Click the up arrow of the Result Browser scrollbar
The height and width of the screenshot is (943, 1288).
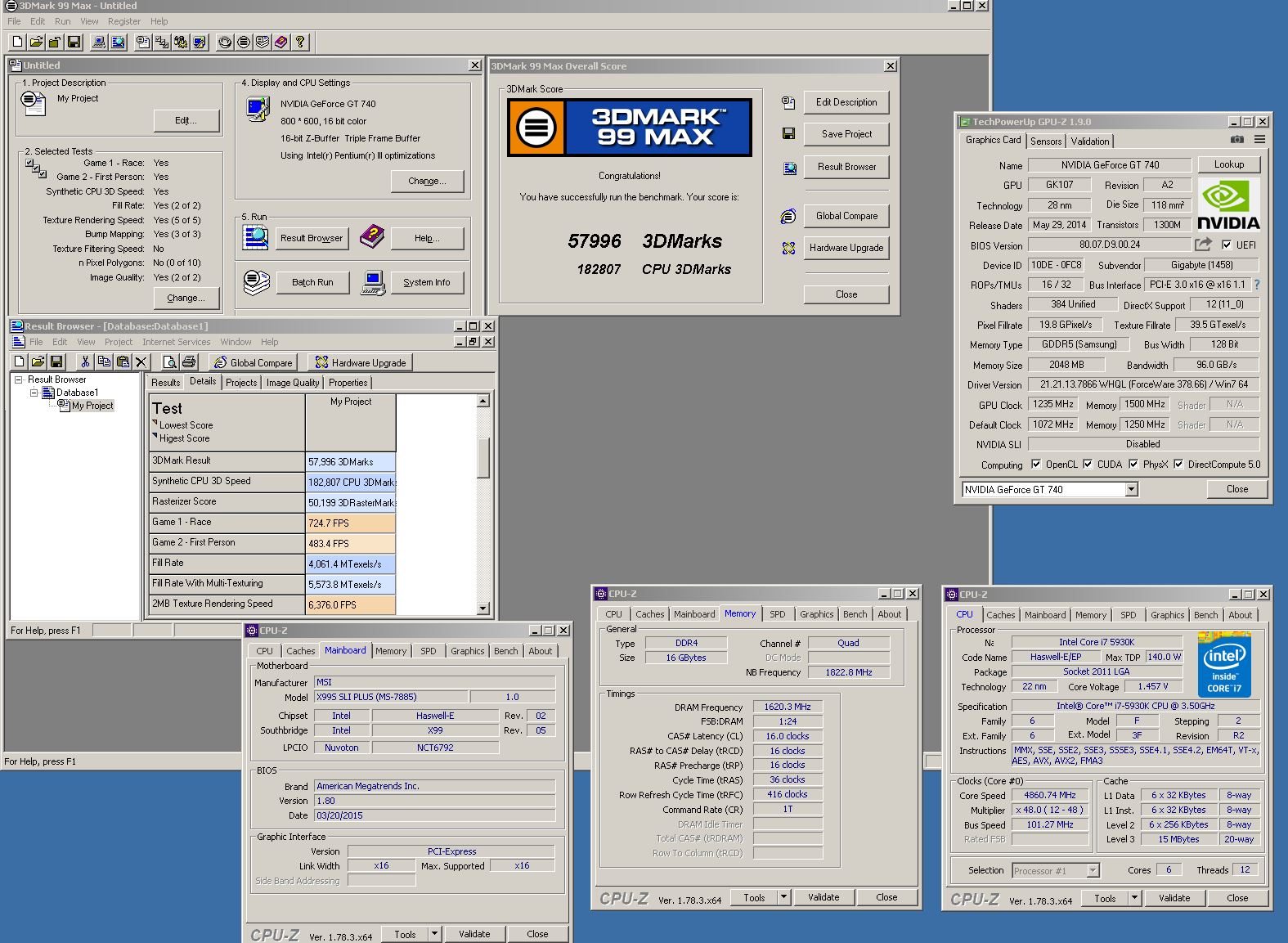pyautogui.click(x=482, y=401)
